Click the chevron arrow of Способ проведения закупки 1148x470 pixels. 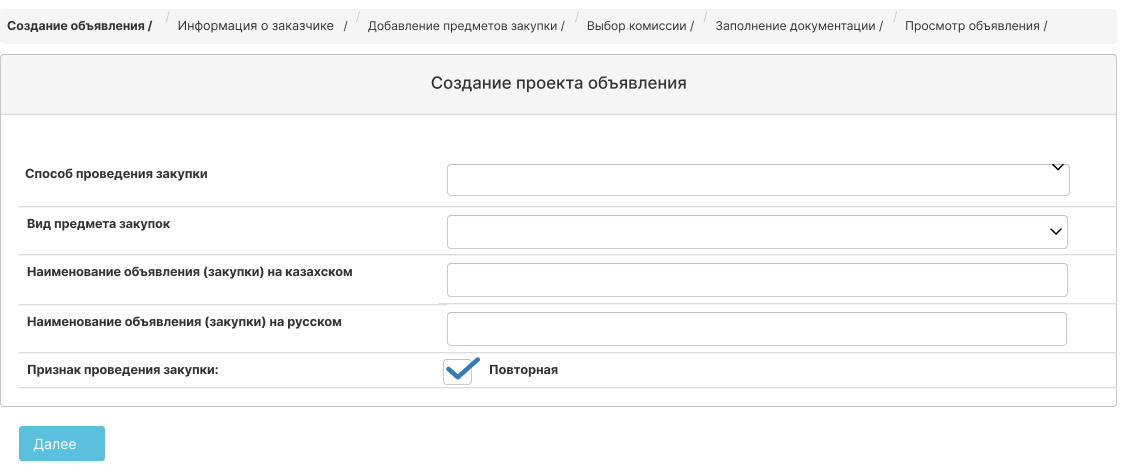(x=1057, y=168)
